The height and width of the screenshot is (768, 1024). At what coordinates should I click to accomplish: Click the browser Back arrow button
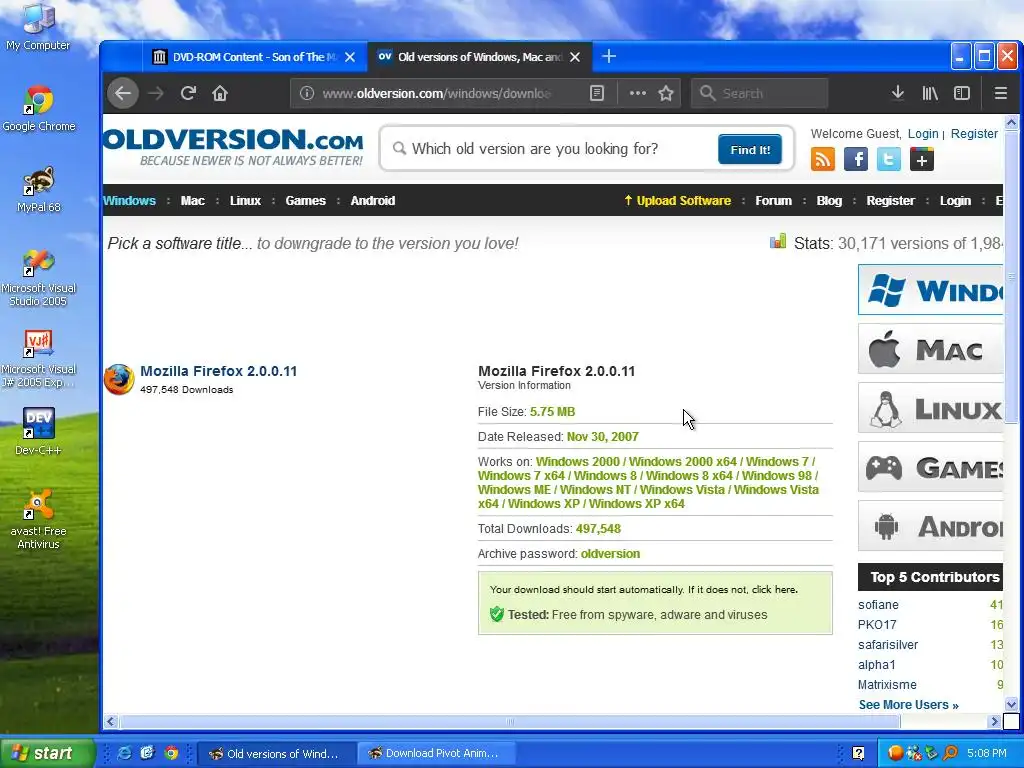pyautogui.click(x=123, y=93)
